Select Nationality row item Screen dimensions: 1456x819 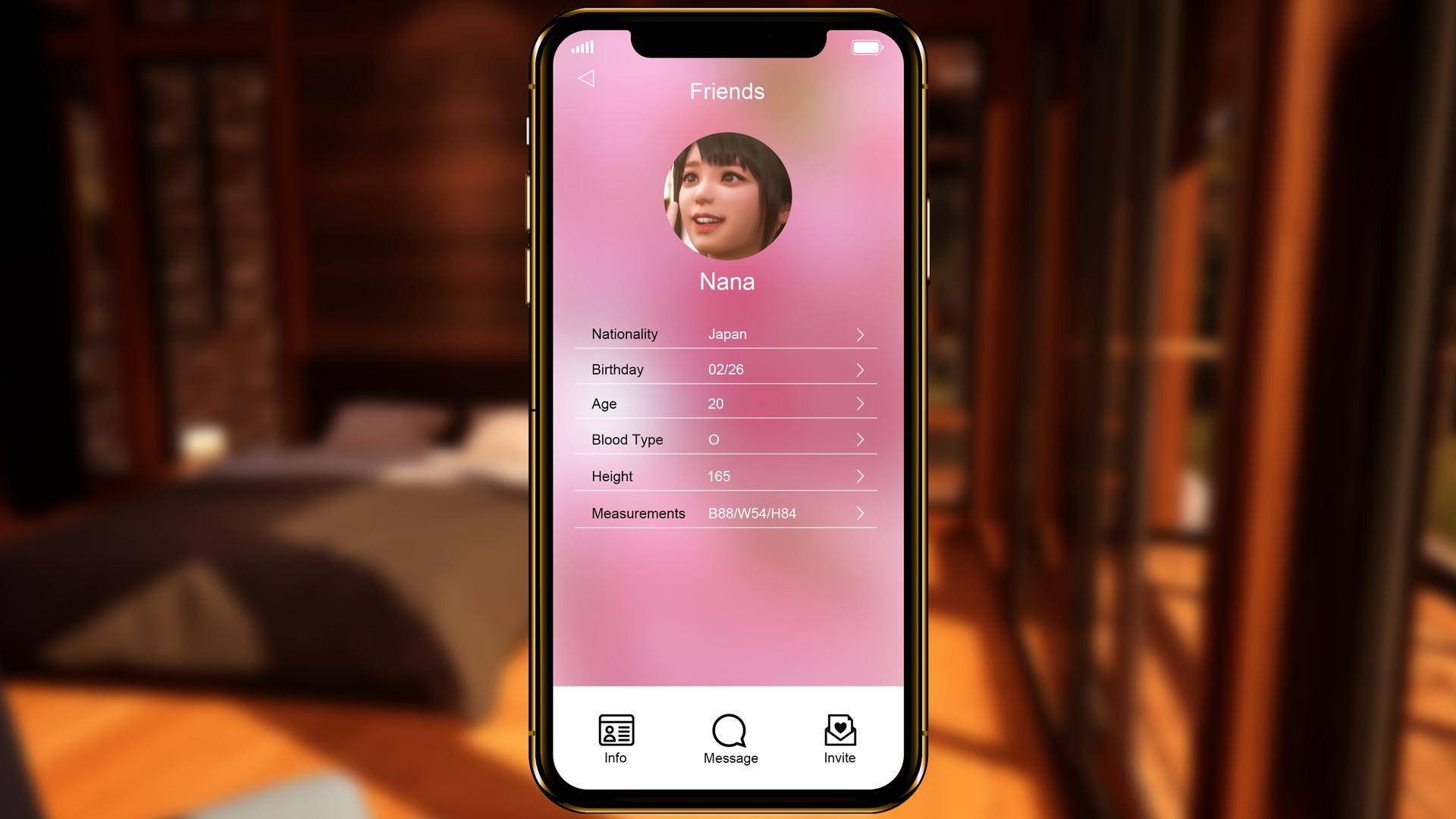727,333
